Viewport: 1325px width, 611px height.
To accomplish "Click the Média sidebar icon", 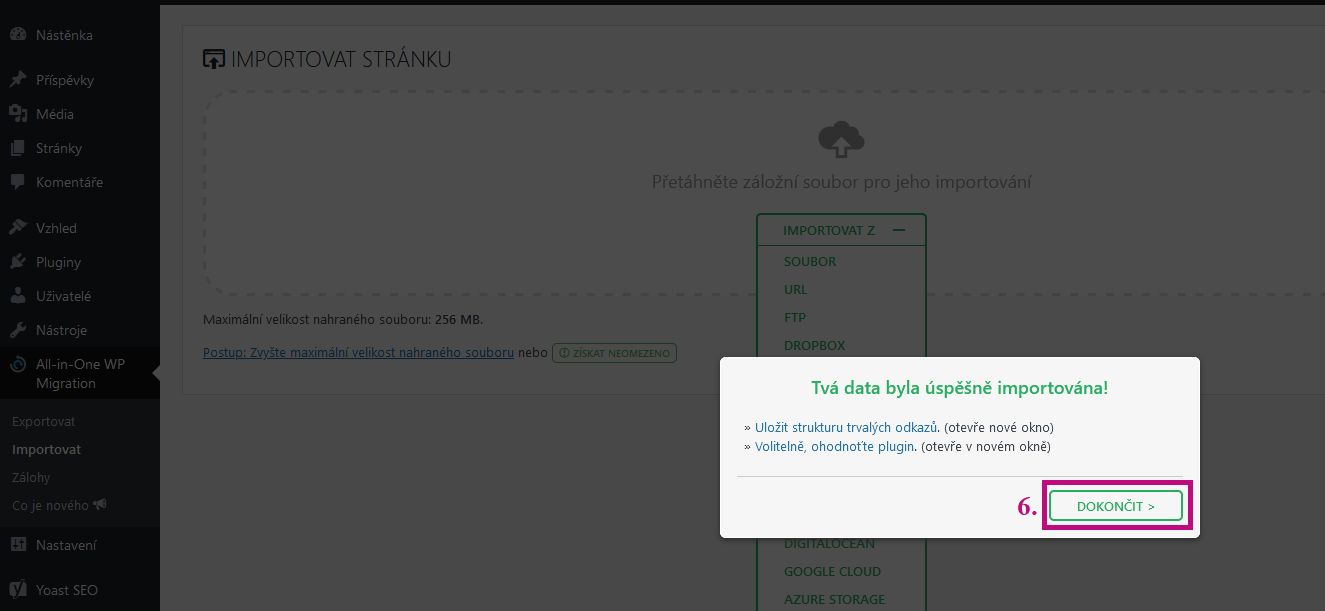I will 18,114.
